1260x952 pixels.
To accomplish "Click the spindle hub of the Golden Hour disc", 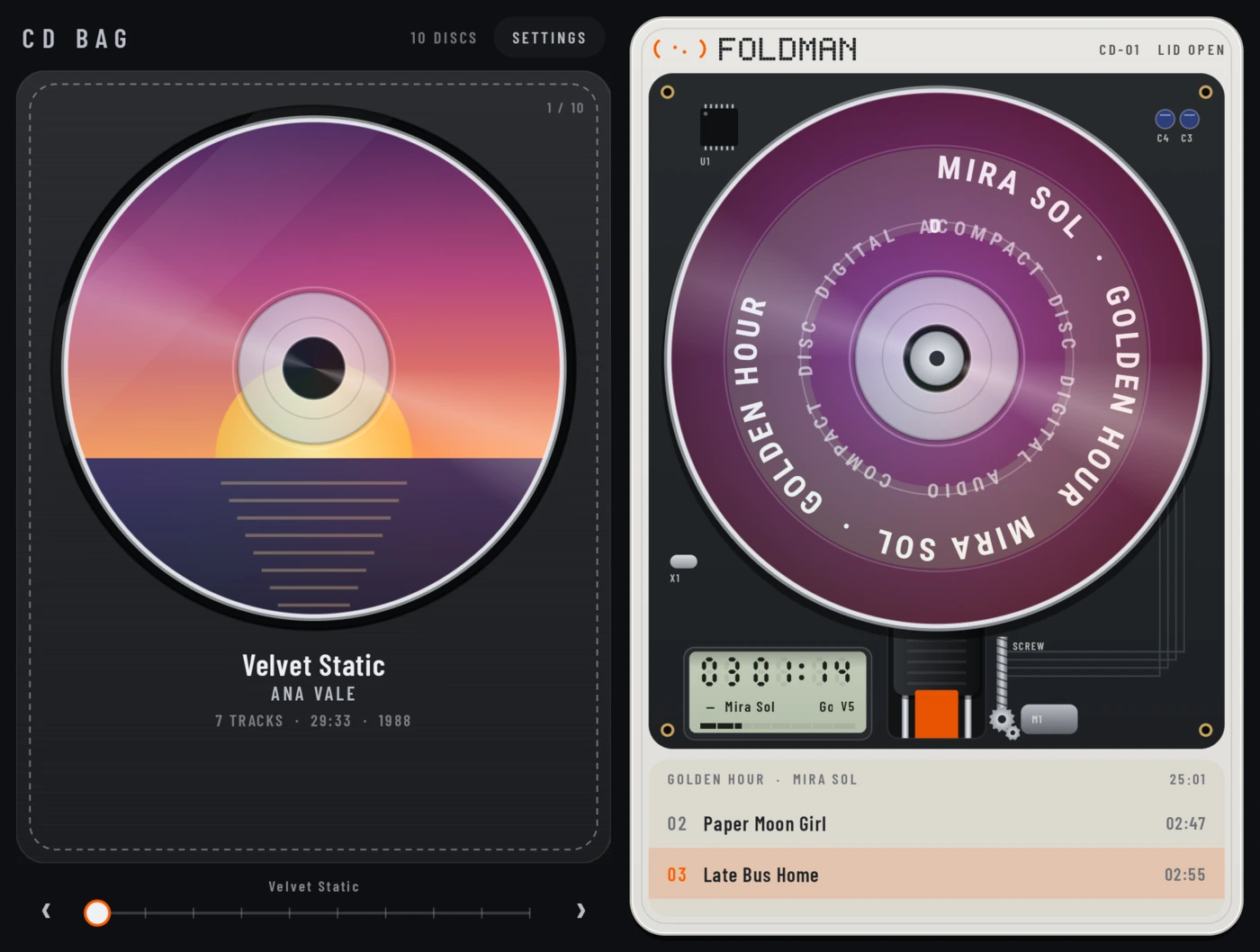I will tap(936, 358).
